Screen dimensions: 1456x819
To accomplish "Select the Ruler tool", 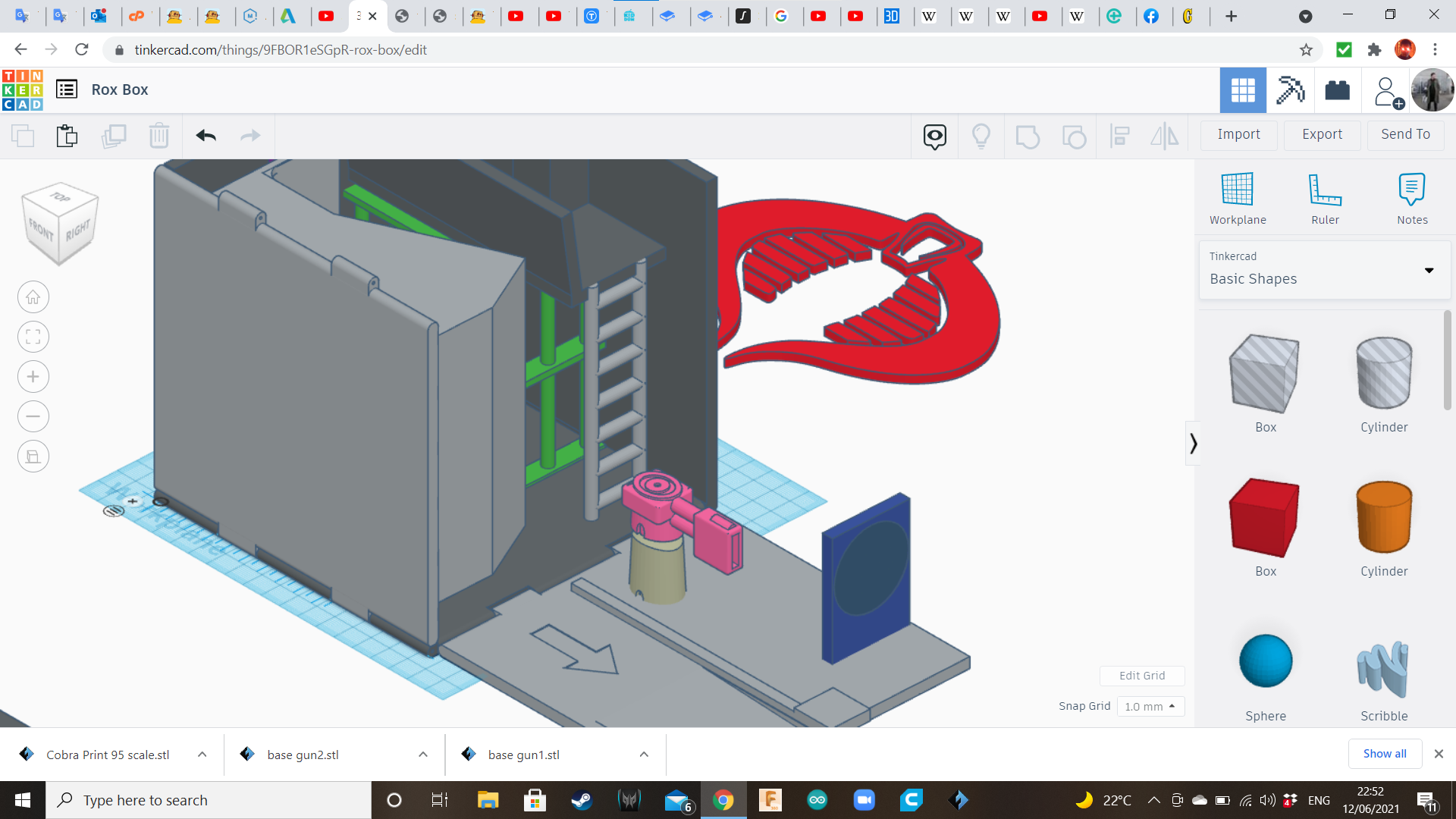I will click(1324, 190).
